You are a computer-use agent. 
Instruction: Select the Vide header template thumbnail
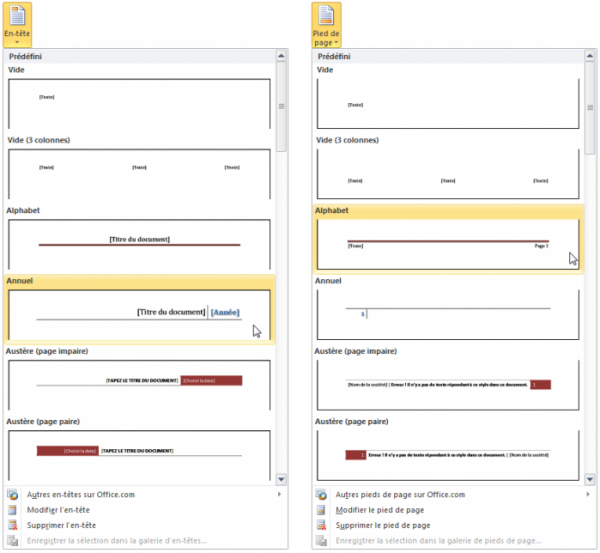coord(139,104)
